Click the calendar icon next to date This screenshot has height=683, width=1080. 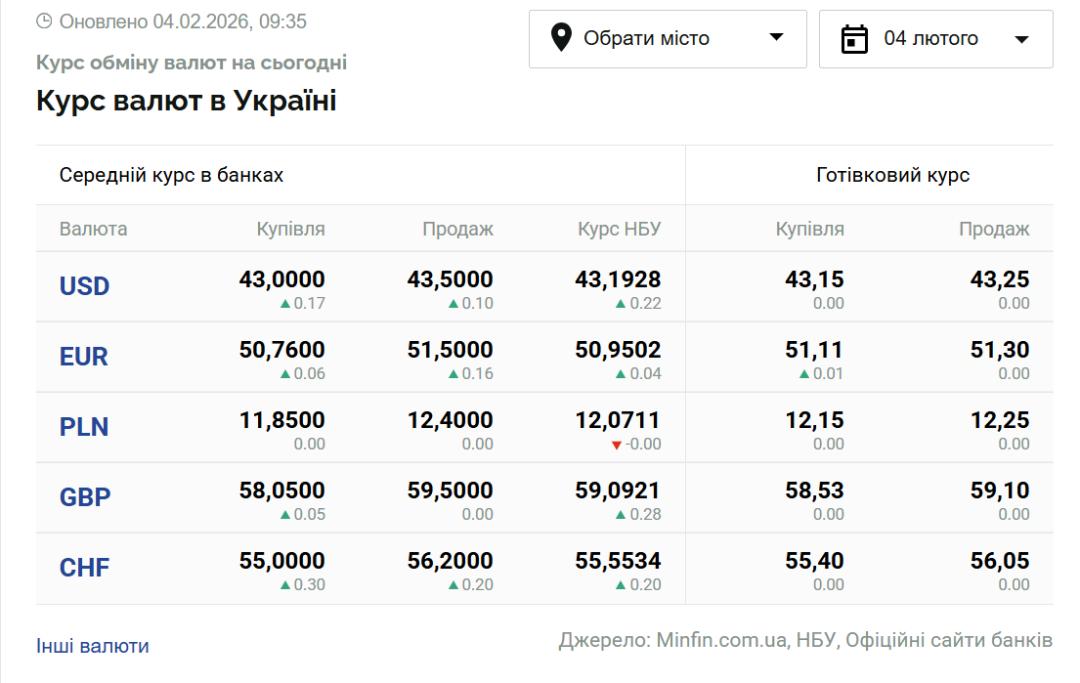[x=854, y=39]
